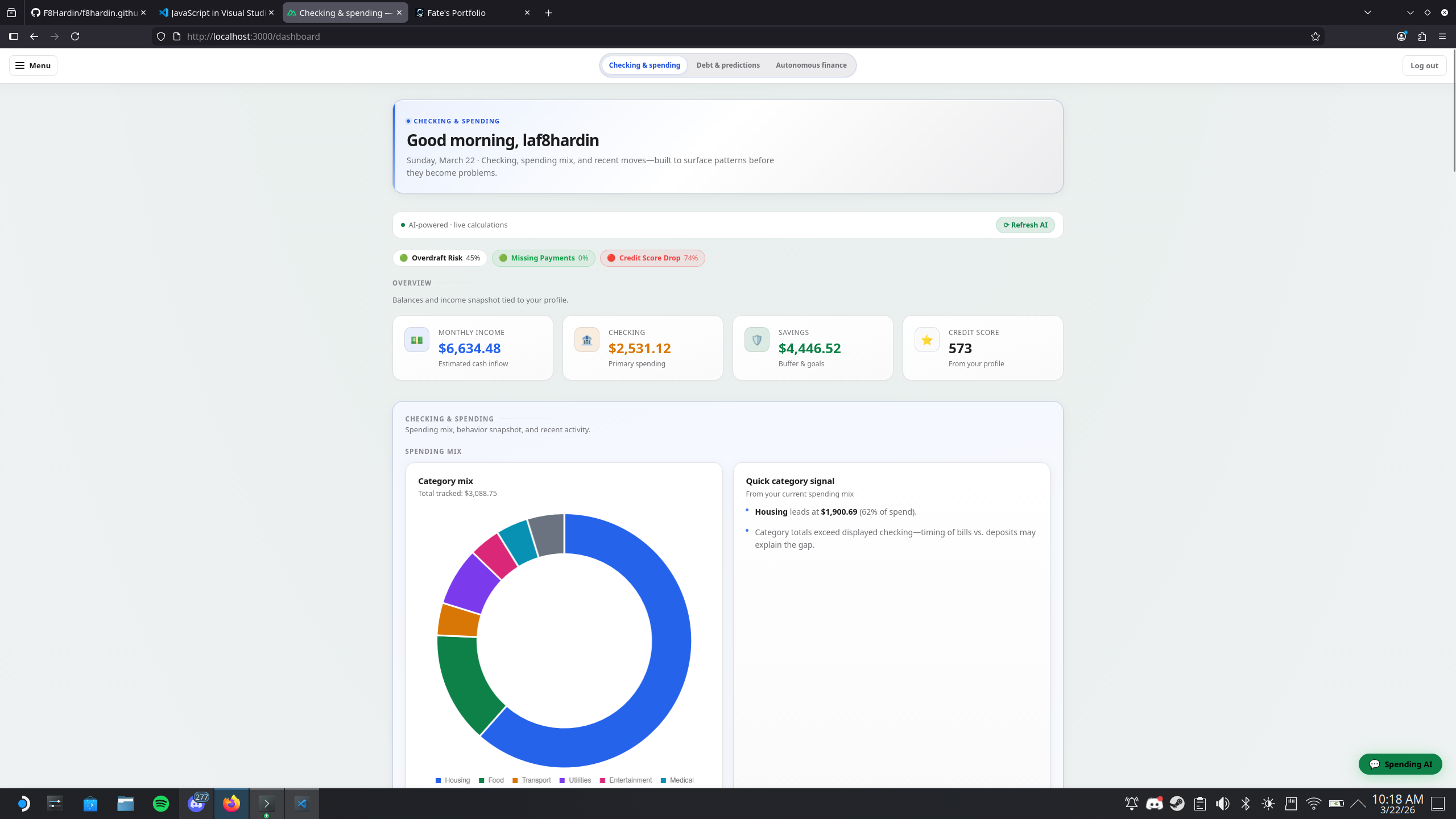This screenshot has width=1456, height=819.
Task: Open Firefox application menu
Action: tap(1442, 36)
